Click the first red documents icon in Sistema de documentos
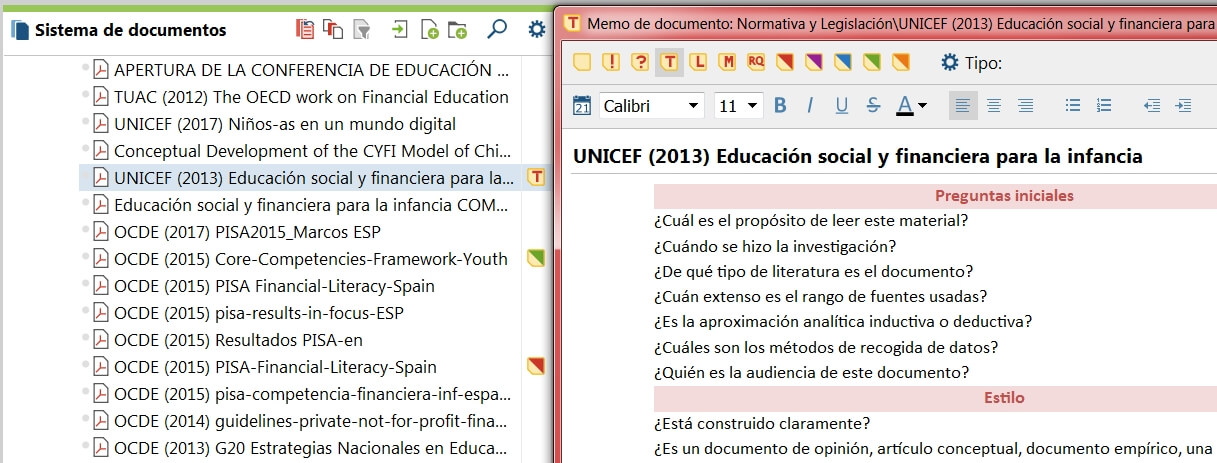 click(x=305, y=30)
